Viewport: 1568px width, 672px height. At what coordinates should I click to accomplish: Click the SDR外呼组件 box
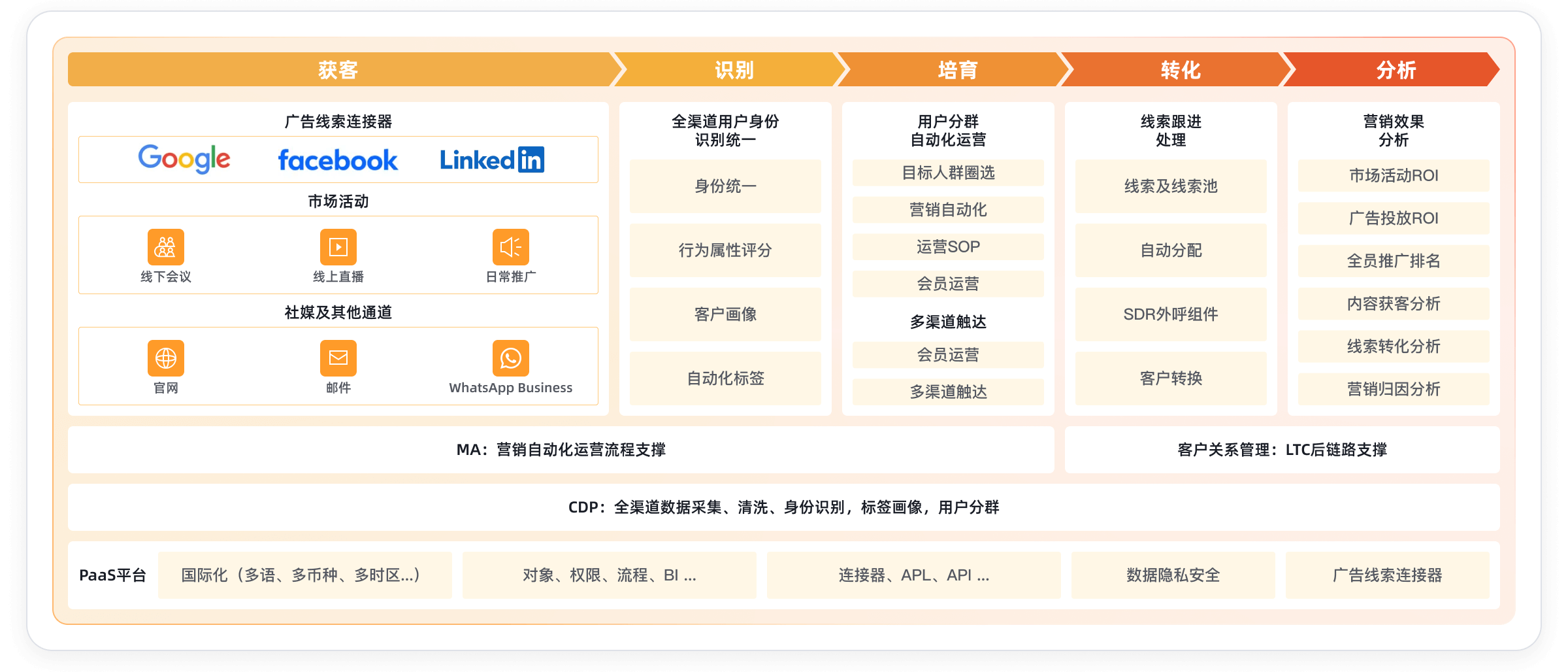(1171, 314)
